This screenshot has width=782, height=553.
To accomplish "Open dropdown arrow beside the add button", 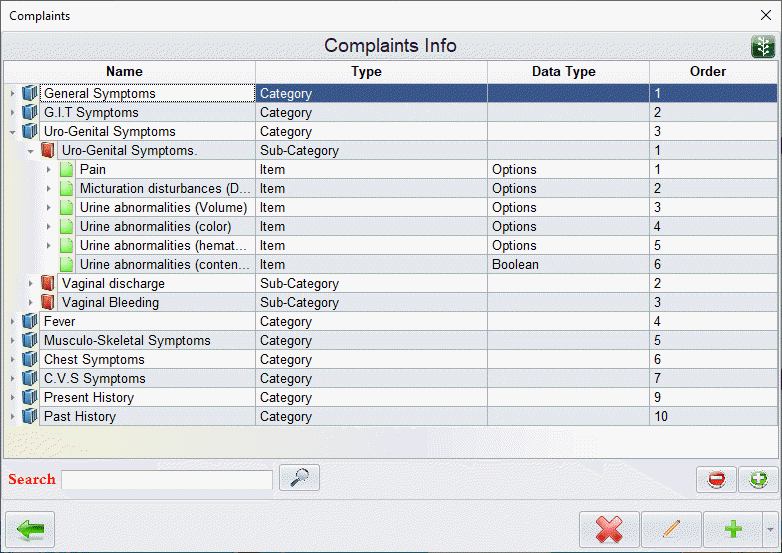I will [x=769, y=530].
